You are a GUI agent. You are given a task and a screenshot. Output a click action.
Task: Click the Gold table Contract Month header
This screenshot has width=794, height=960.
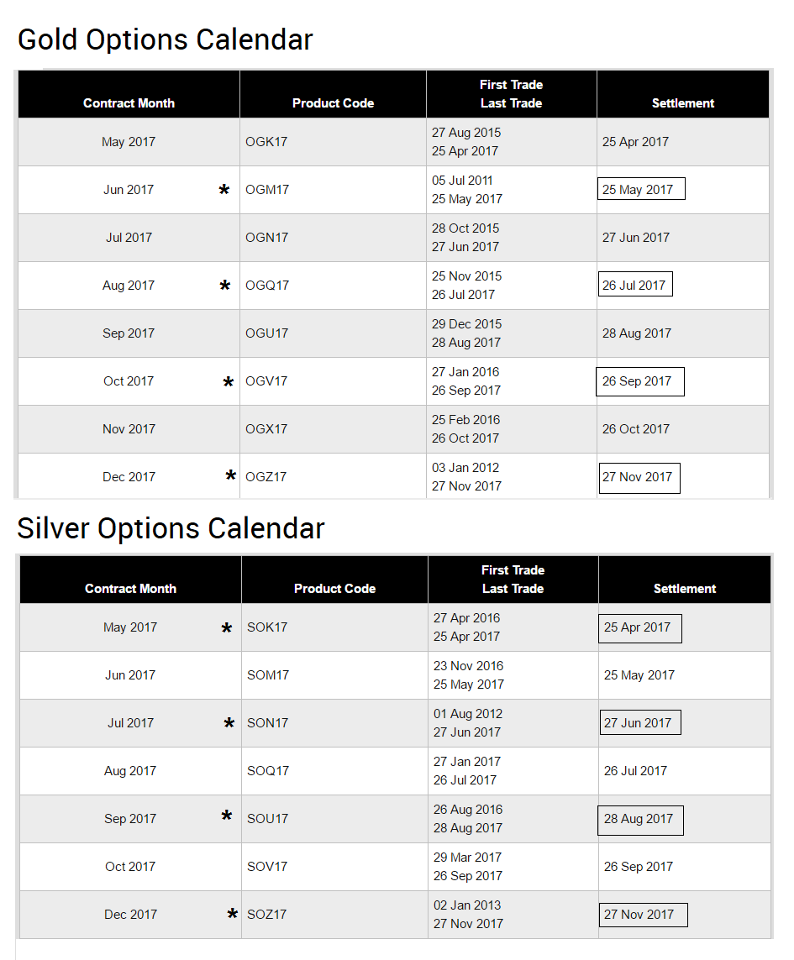tap(129, 103)
